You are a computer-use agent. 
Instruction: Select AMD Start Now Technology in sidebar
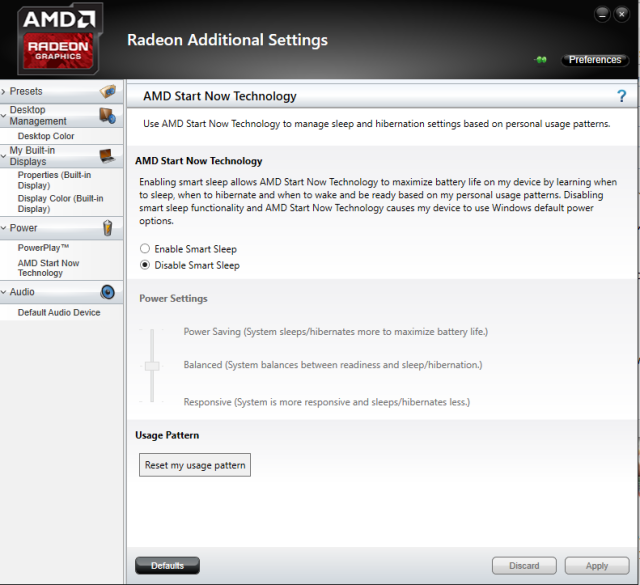point(49,268)
